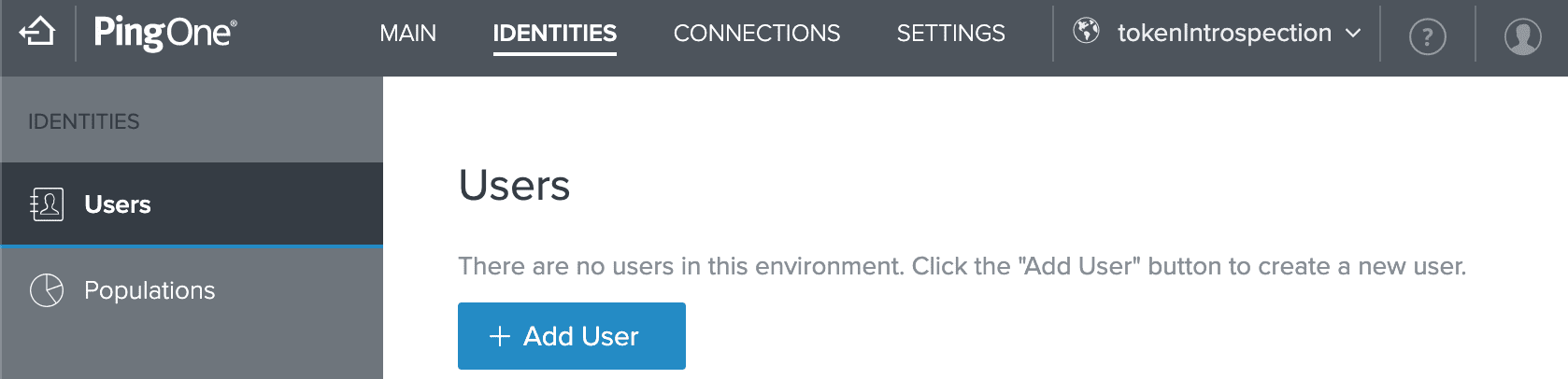Open Populations in the sidebar

(x=192, y=290)
